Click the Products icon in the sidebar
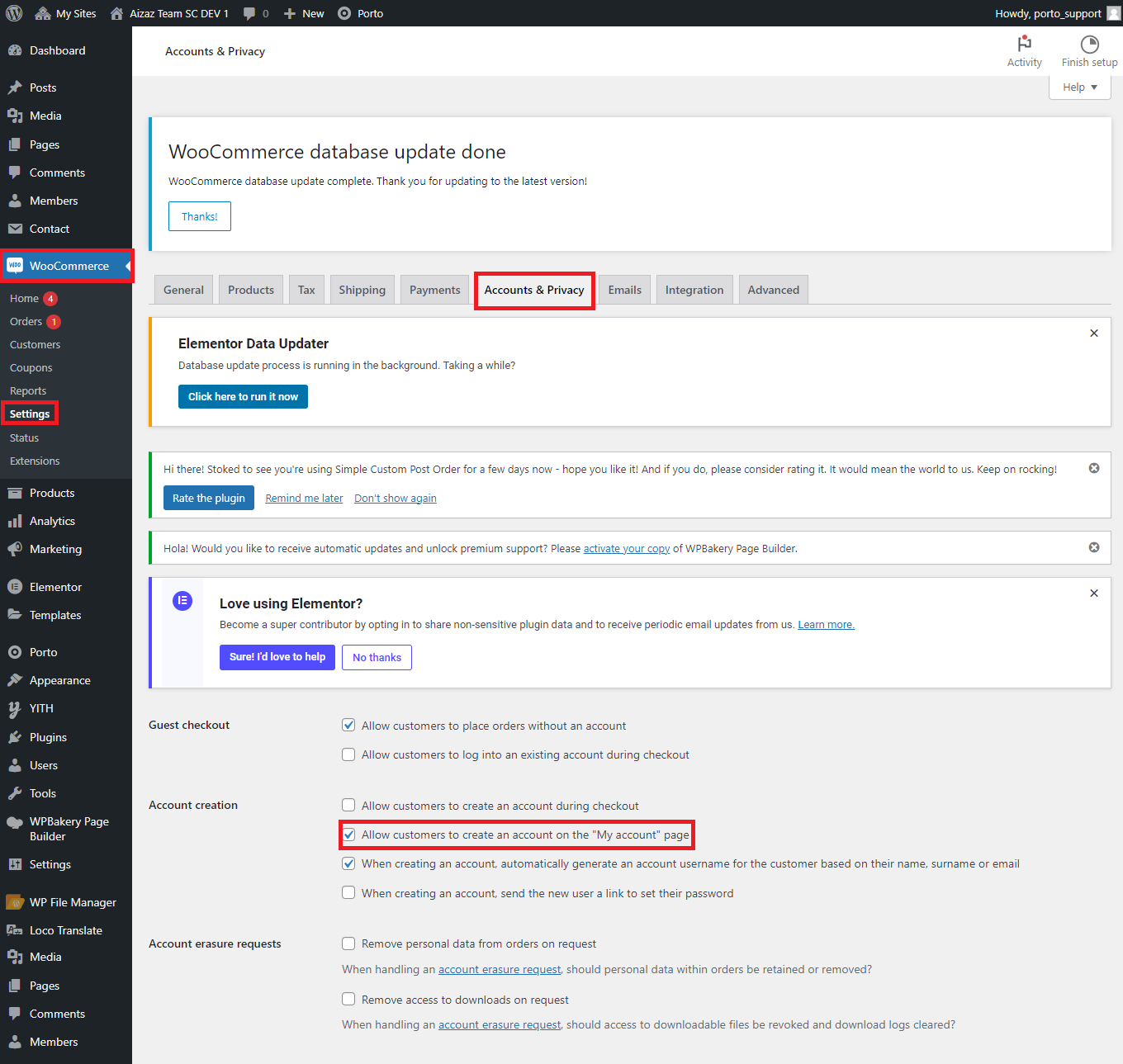Image resolution: width=1123 pixels, height=1064 pixels. (15, 493)
